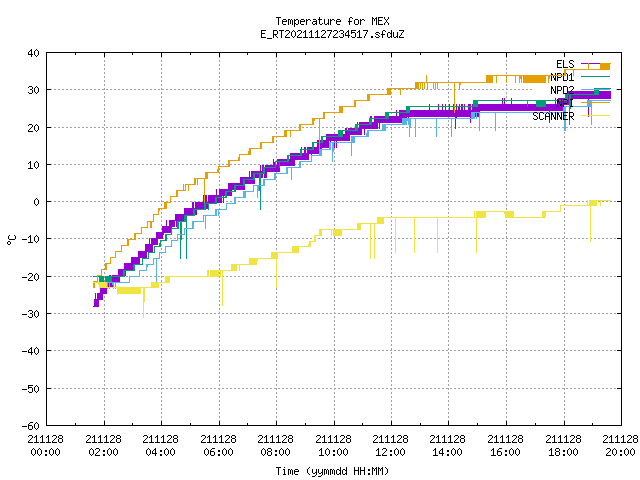Click the x-axis tick label '211128 12:00'

[x=391, y=445]
